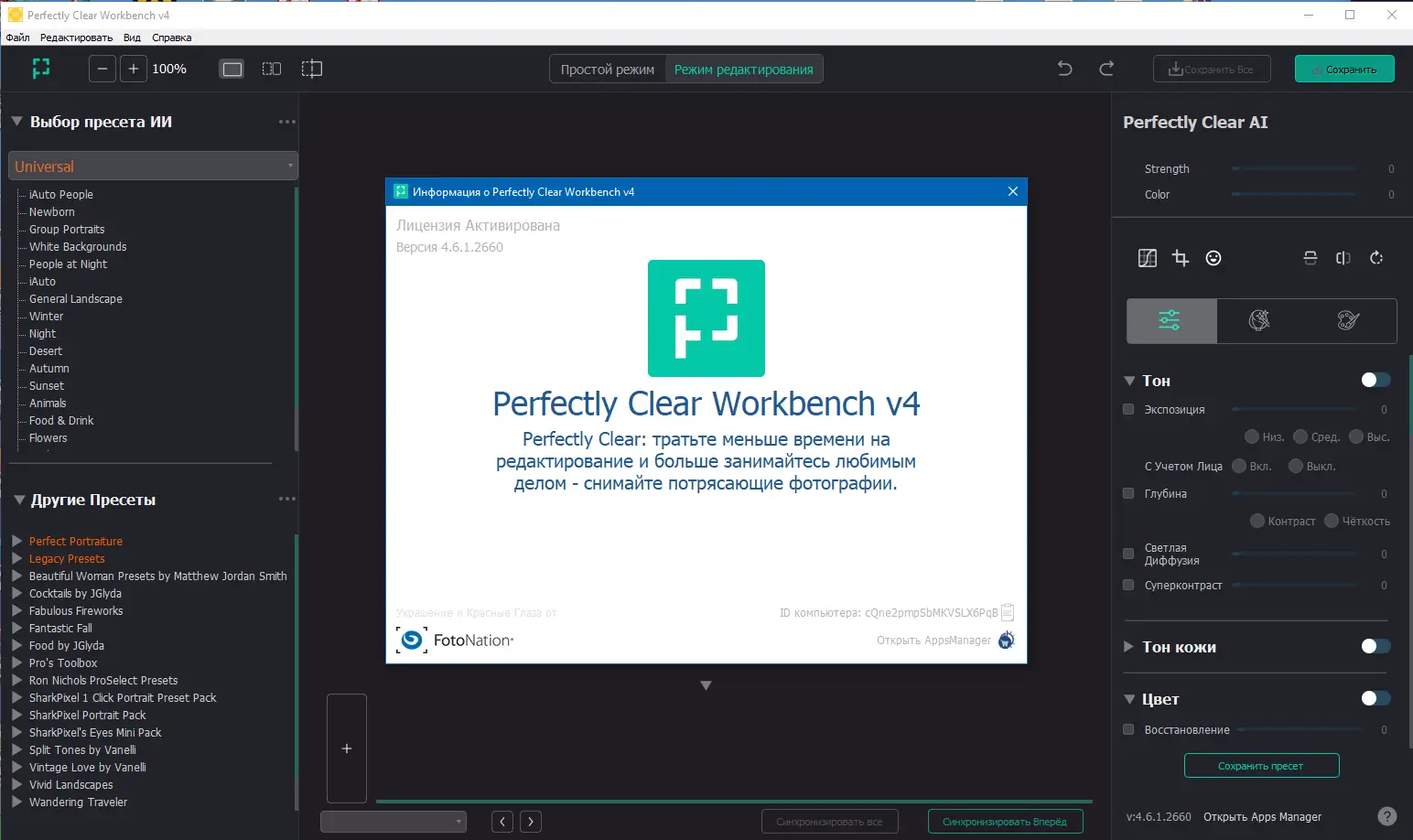This screenshot has height=840, width=1413.
Task: Switch to single image view
Action: click(x=232, y=69)
